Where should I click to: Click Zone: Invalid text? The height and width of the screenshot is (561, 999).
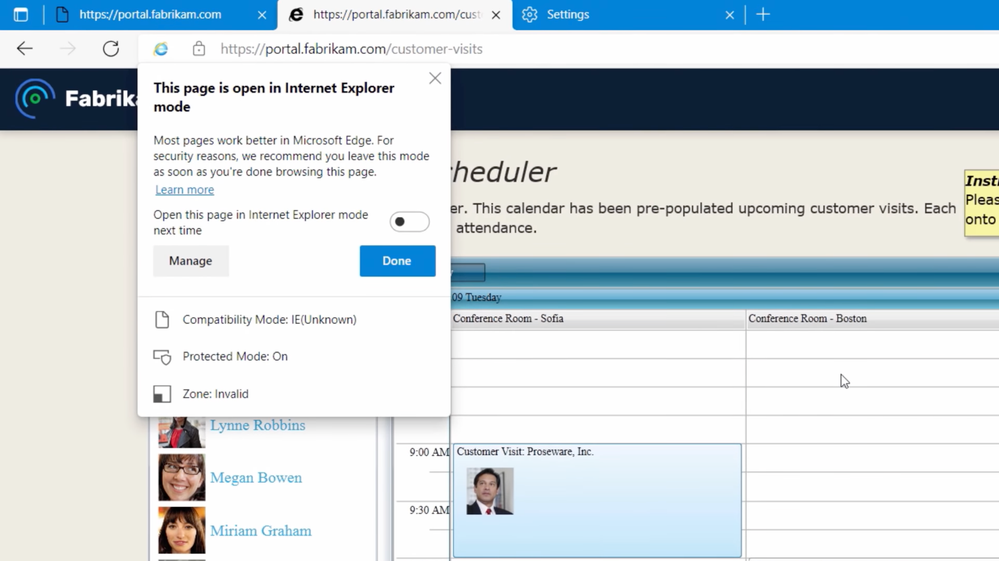point(215,394)
